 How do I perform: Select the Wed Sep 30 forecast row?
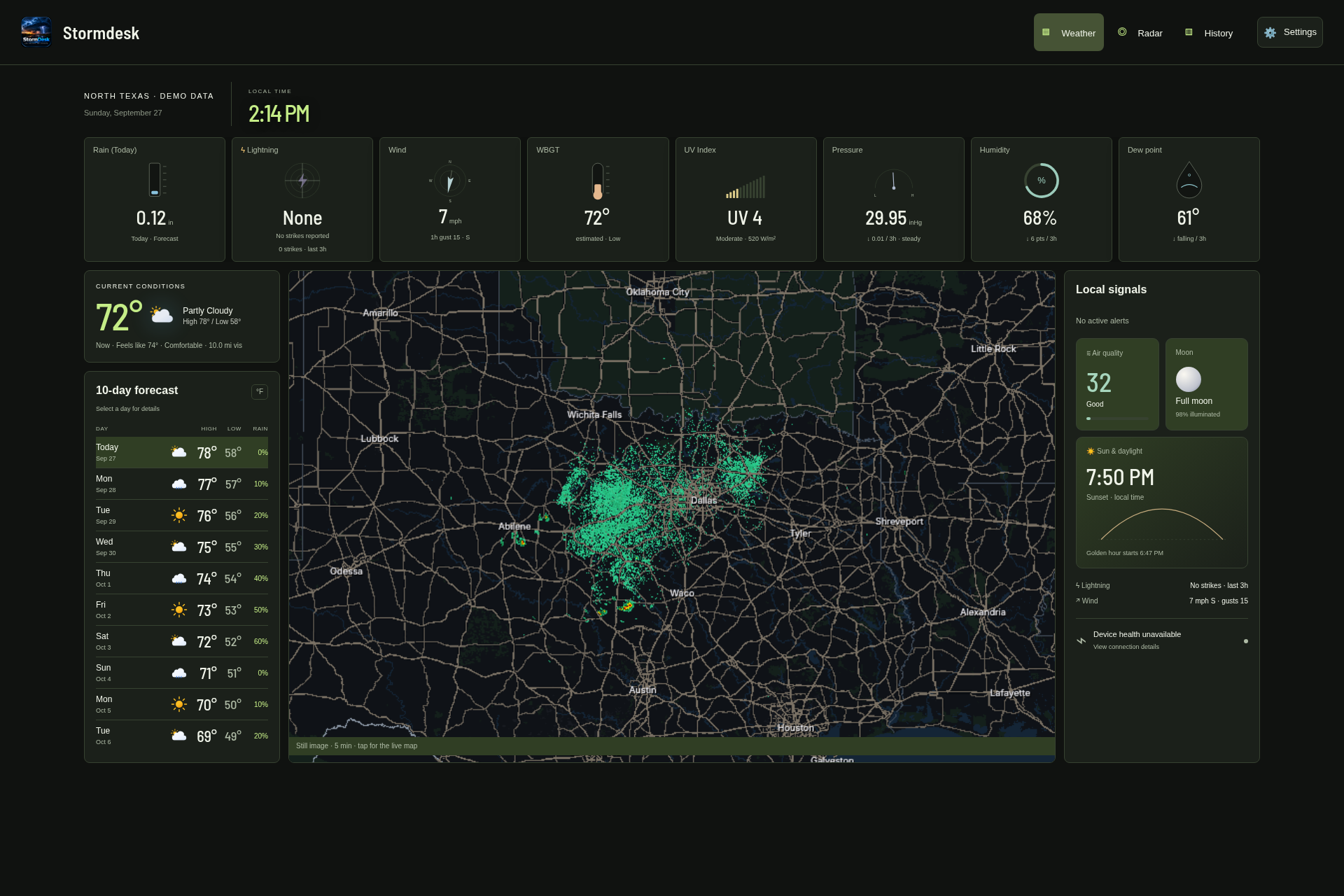coord(182,547)
